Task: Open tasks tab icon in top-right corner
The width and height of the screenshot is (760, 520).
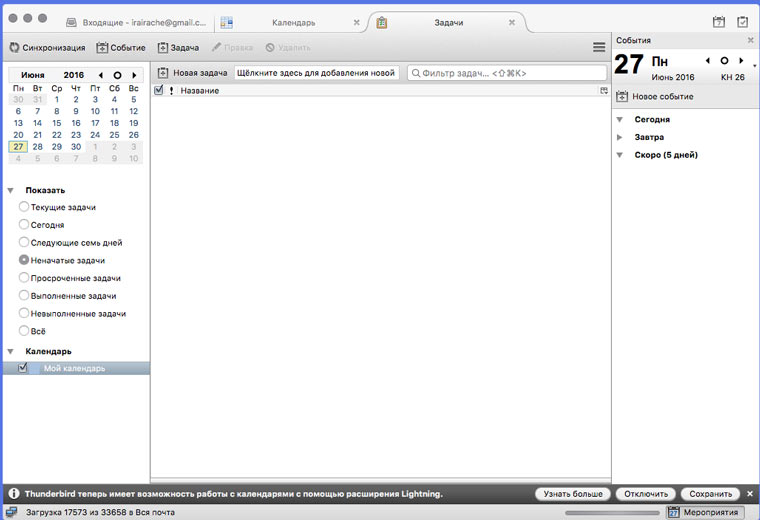Action: tap(743, 22)
